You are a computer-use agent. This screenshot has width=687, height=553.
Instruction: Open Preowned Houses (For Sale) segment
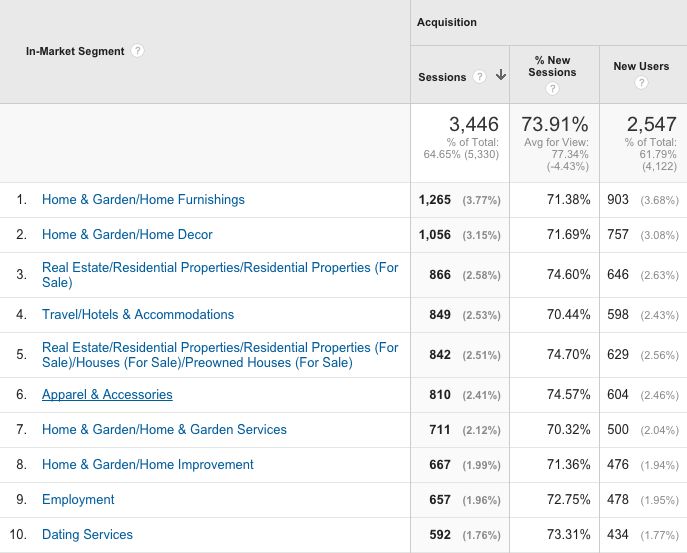[220, 355]
